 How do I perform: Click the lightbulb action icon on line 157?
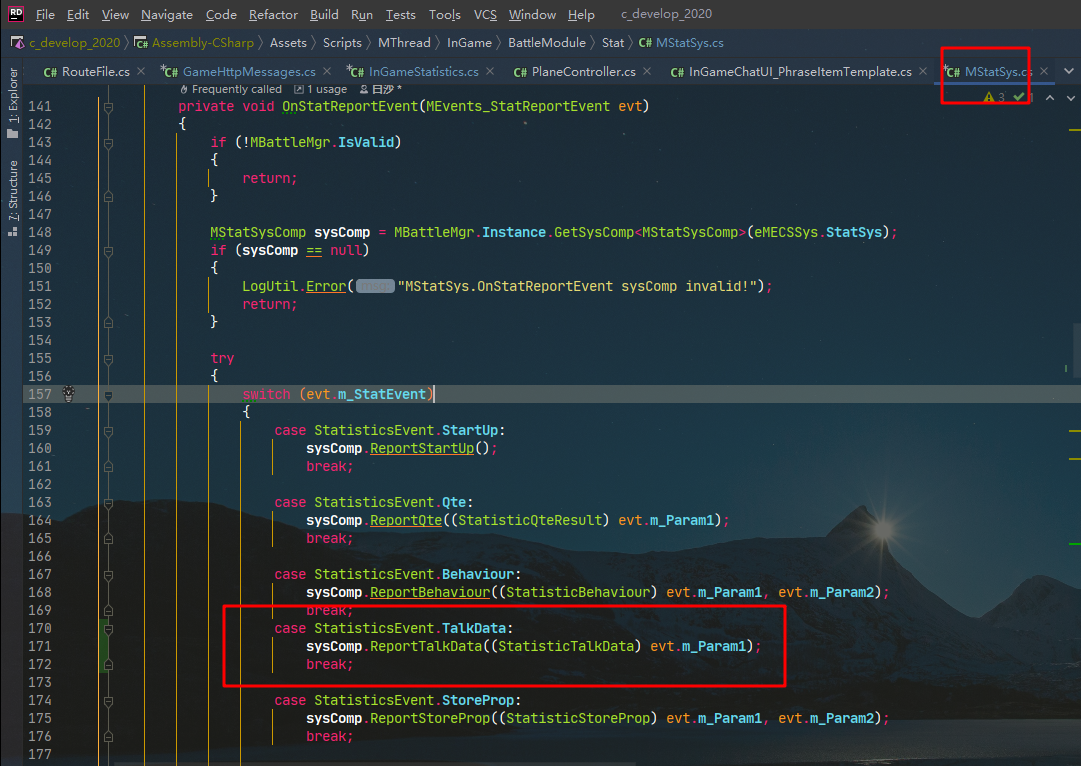68,393
